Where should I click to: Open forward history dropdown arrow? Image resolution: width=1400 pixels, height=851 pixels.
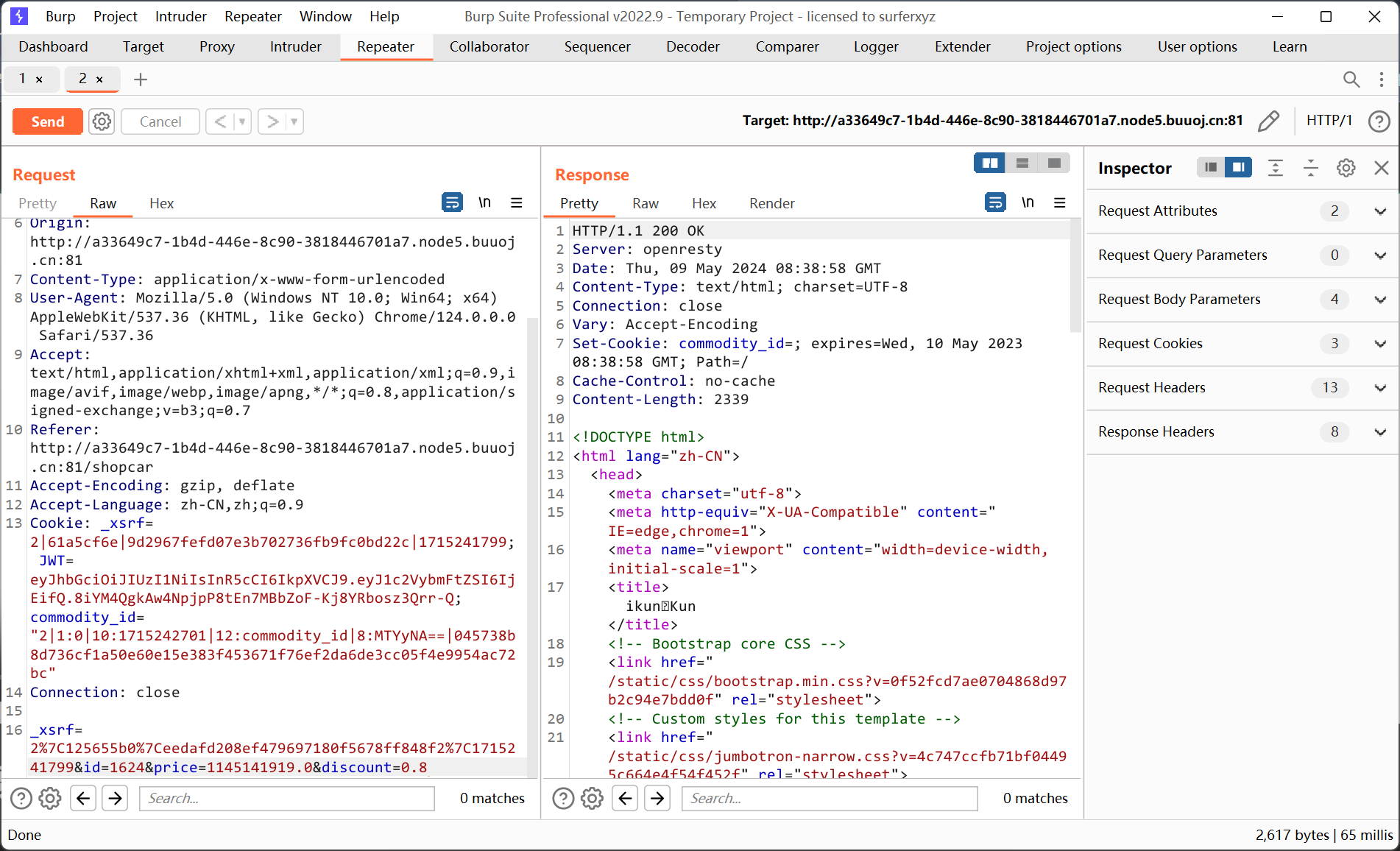point(294,121)
